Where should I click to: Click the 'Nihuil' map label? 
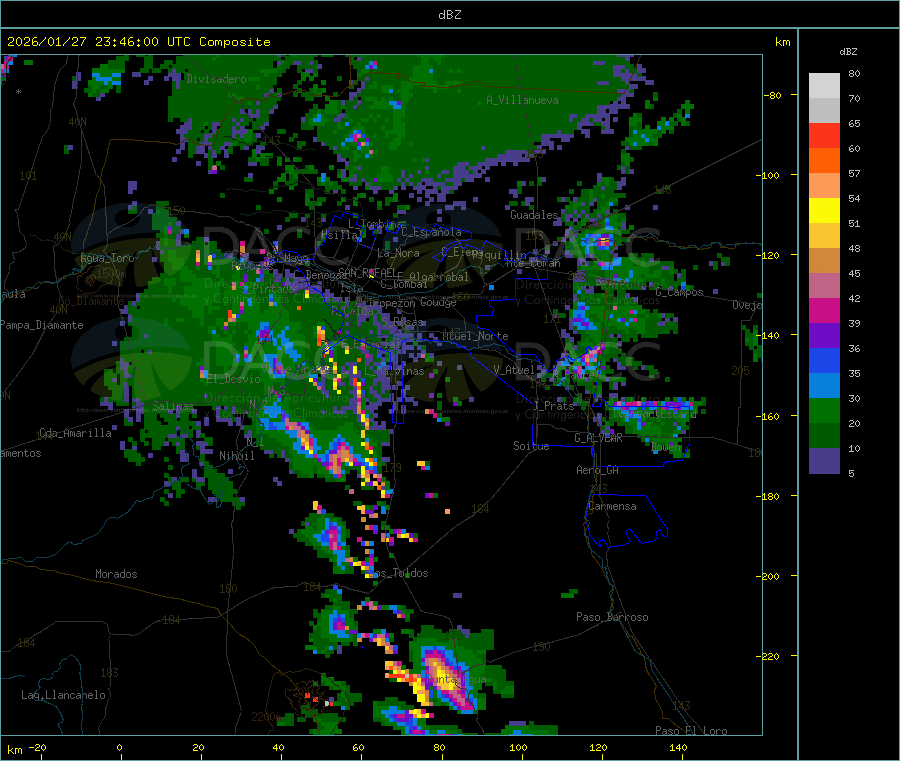coord(236,456)
